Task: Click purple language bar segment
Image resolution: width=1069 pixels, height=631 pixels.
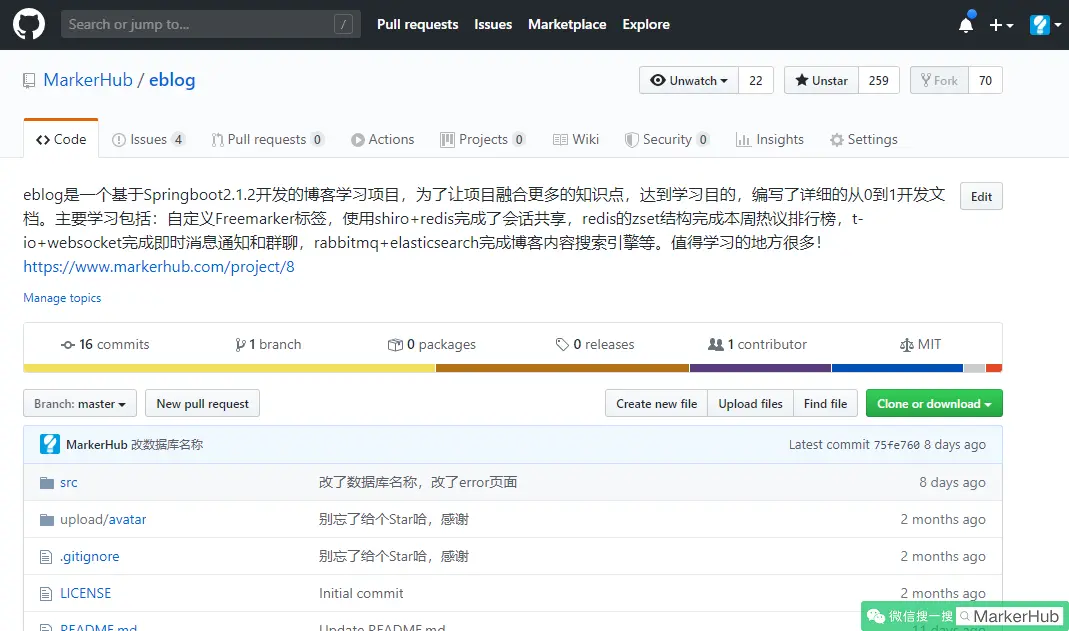Action: (760, 368)
